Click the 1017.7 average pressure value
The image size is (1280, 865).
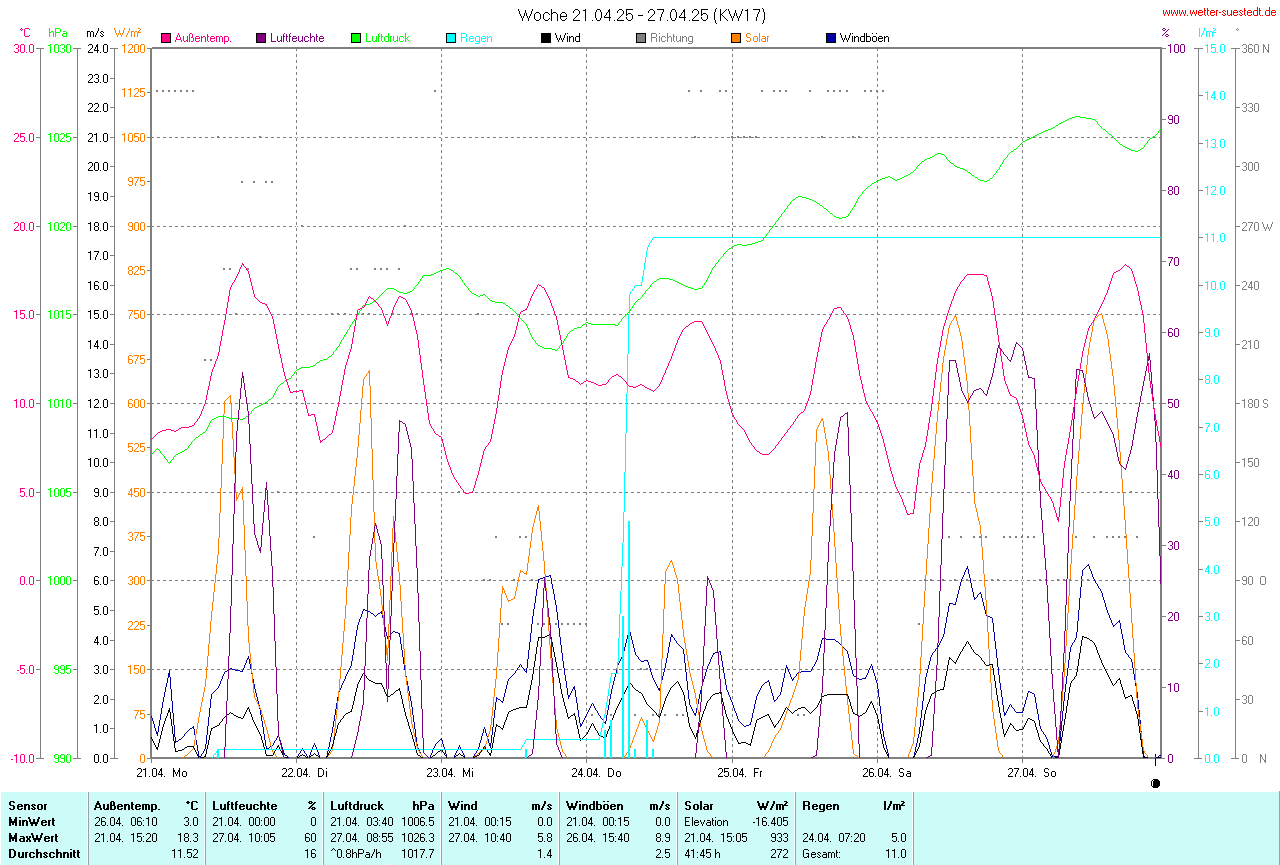[x=418, y=854]
